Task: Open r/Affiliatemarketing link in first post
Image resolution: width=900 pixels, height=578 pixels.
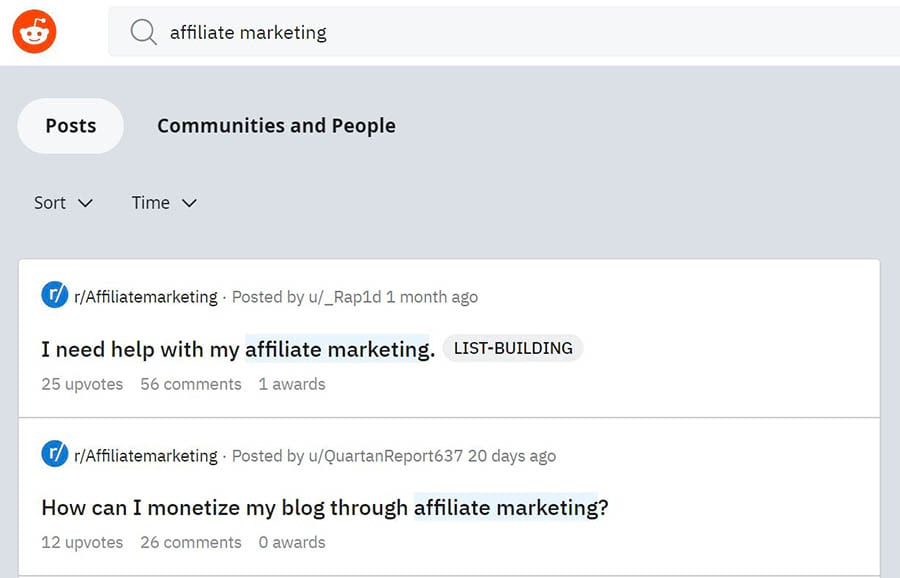Action: [146, 297]
